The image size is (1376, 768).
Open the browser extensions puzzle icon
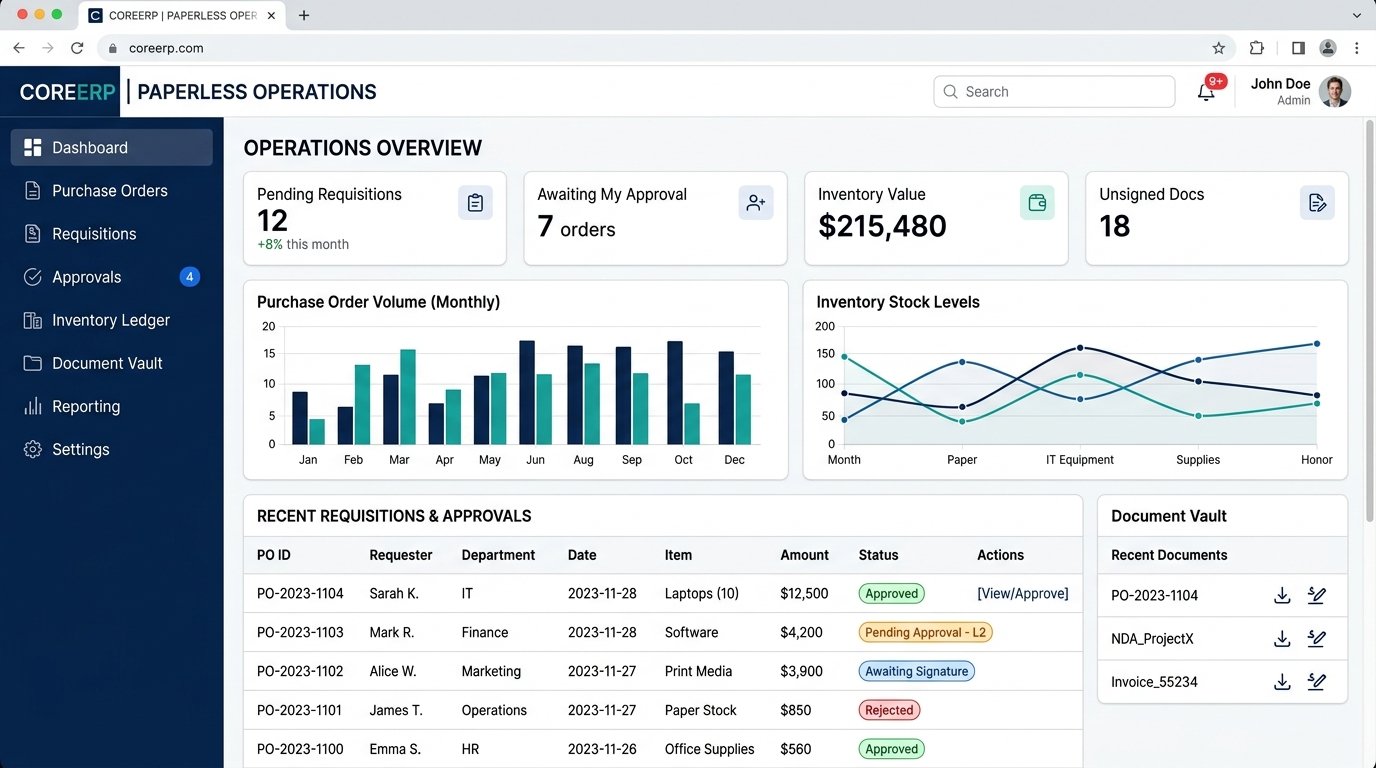1257,48
